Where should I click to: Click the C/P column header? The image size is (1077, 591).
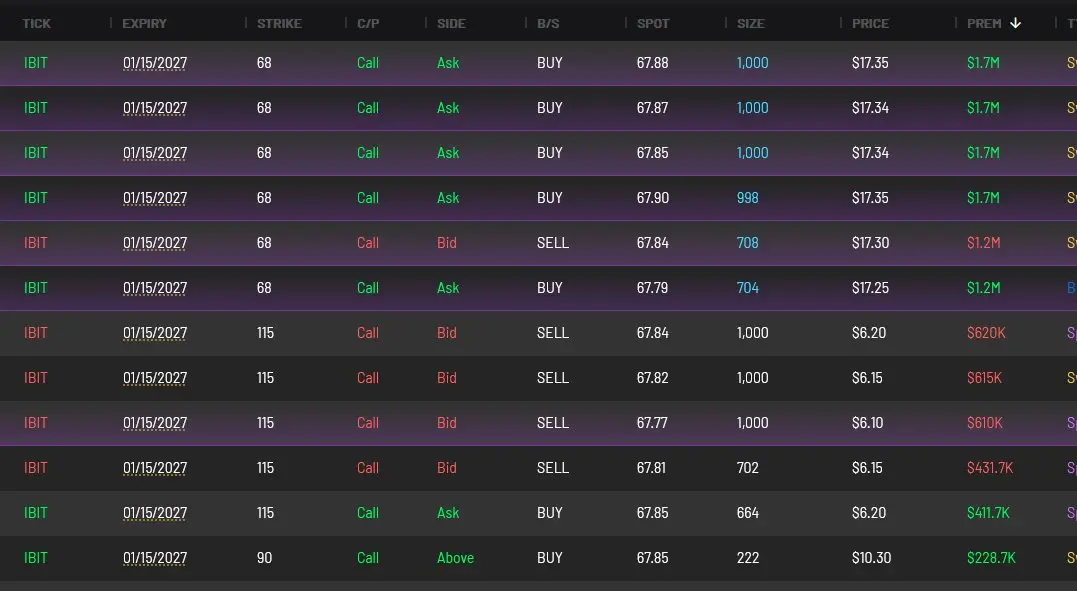(367, 23)
